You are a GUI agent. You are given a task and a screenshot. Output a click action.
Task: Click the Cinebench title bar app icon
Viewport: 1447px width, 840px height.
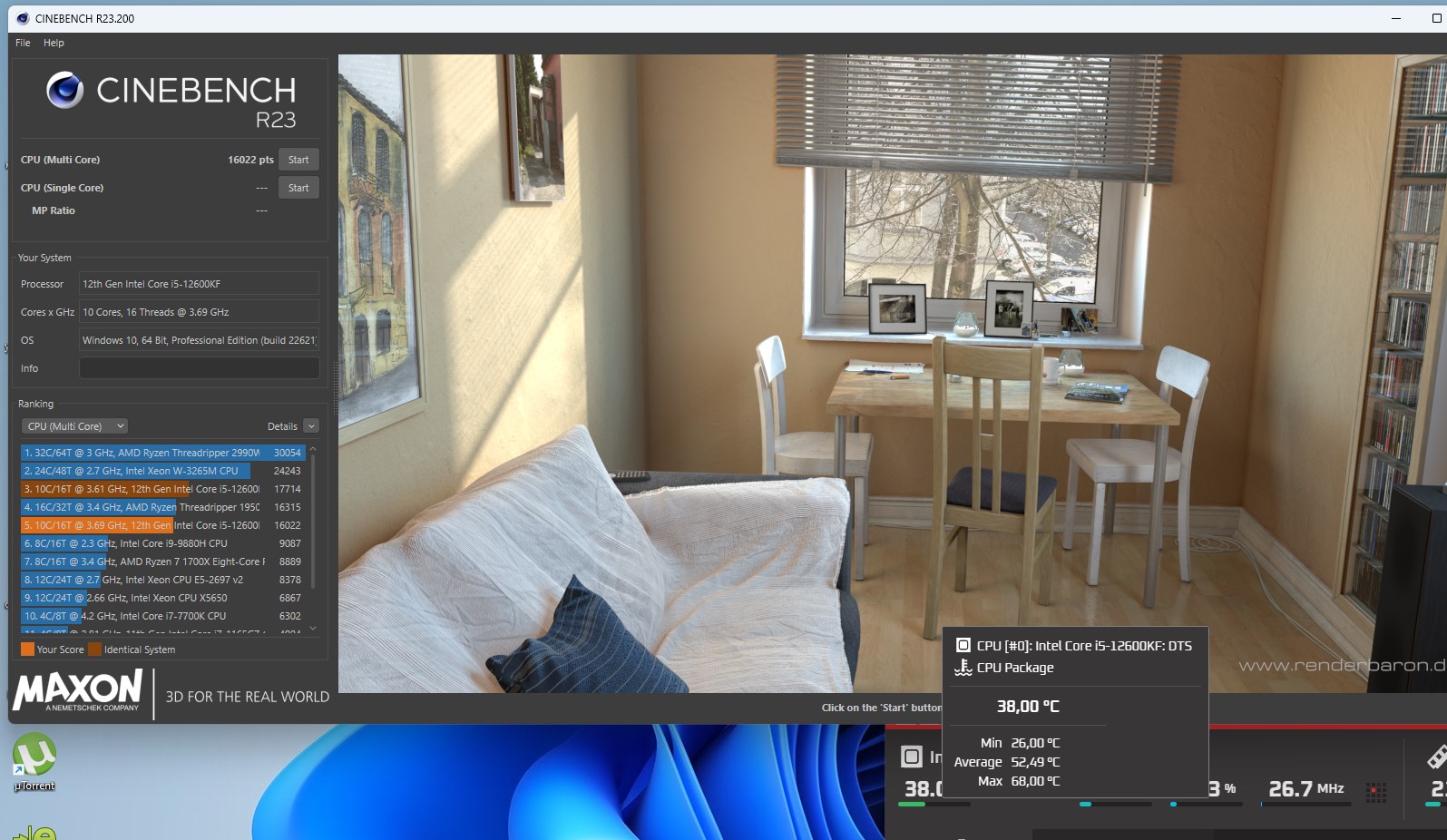(23, 18)
